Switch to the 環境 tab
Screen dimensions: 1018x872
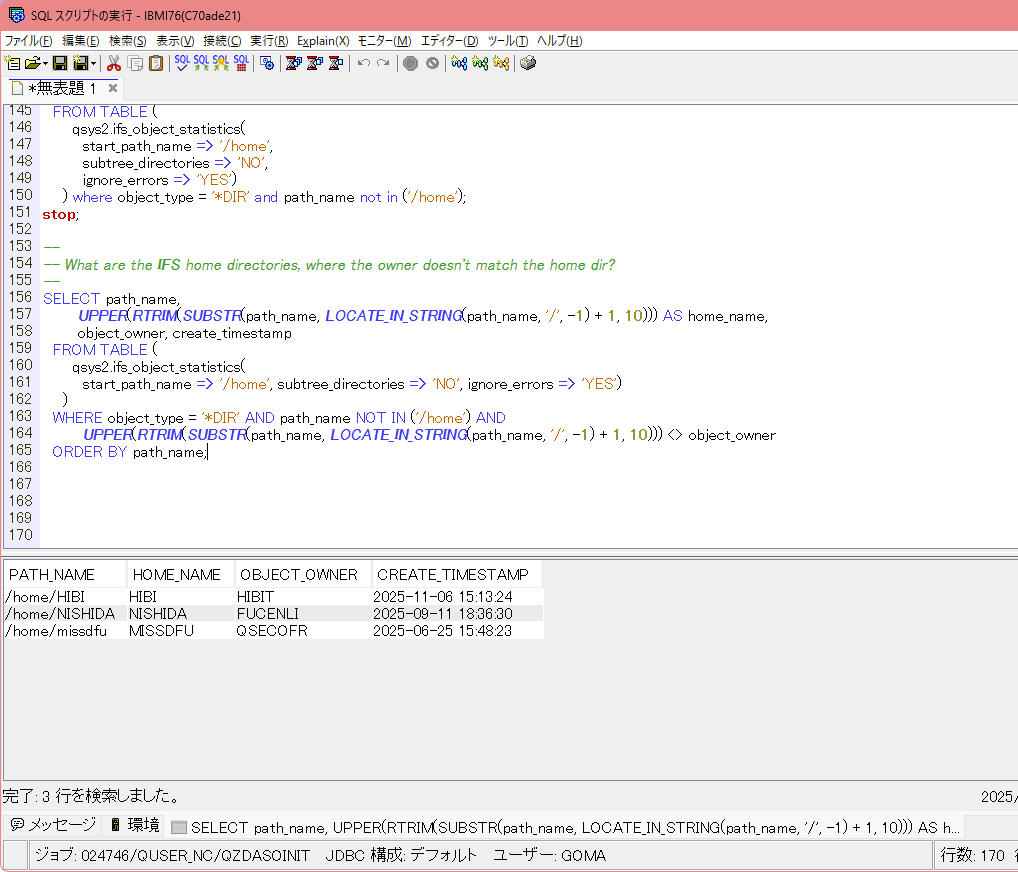click(x=135, y=825)
